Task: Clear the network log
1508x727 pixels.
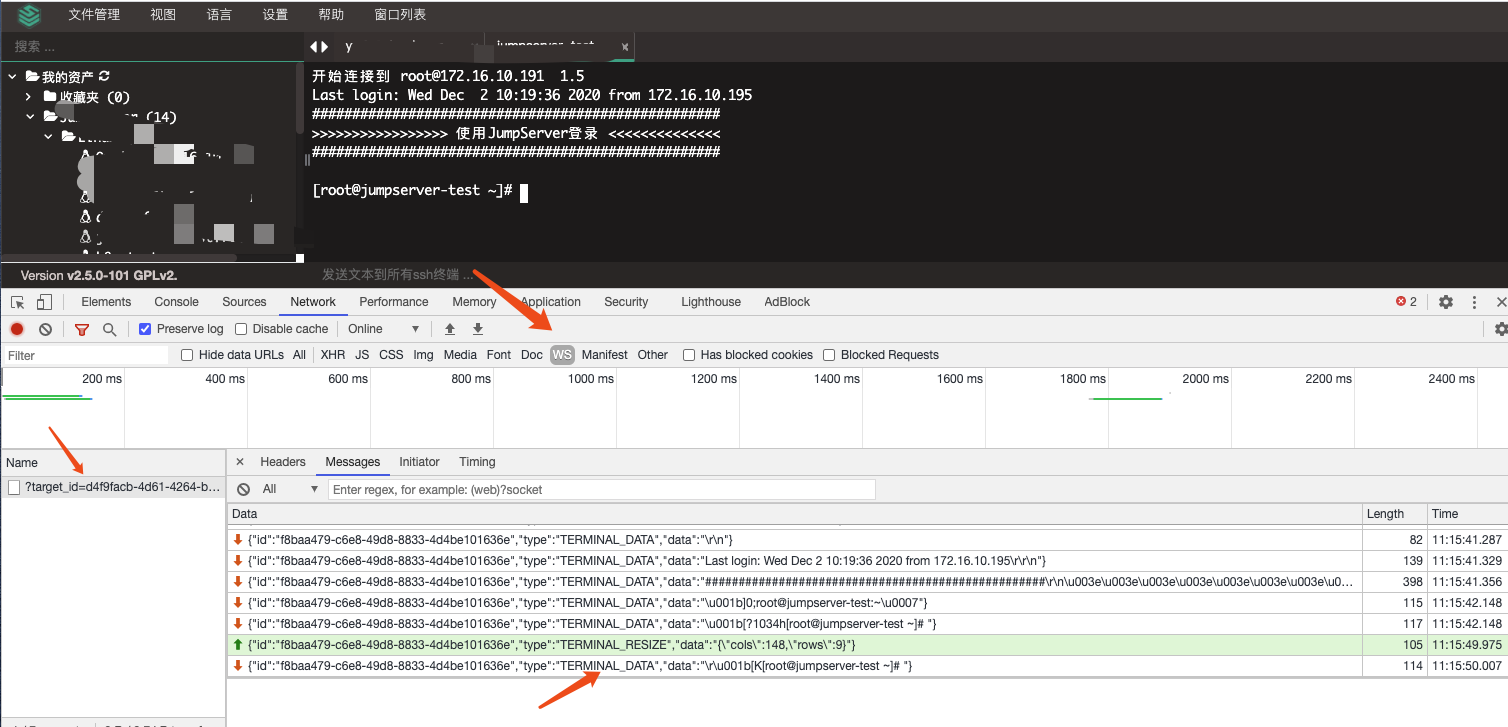Action: pyautogui.click(x=45, y=328)
